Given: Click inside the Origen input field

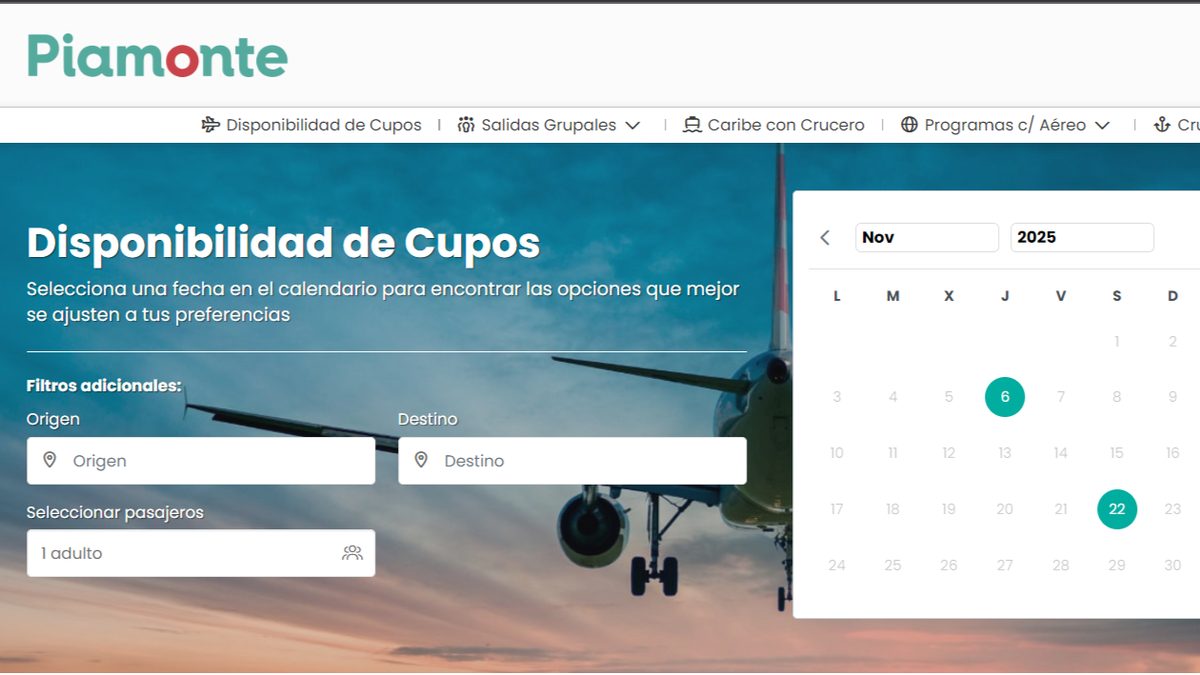Looking at the screenshot, I should (x=200, y=460).
